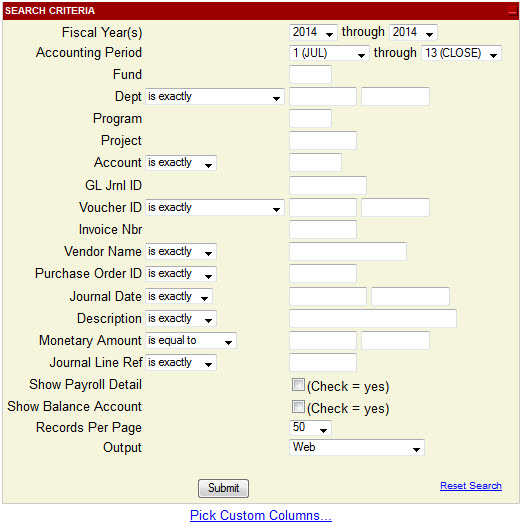
Task: Enable Show Payroll Detail checkbox
Action: 298,385
